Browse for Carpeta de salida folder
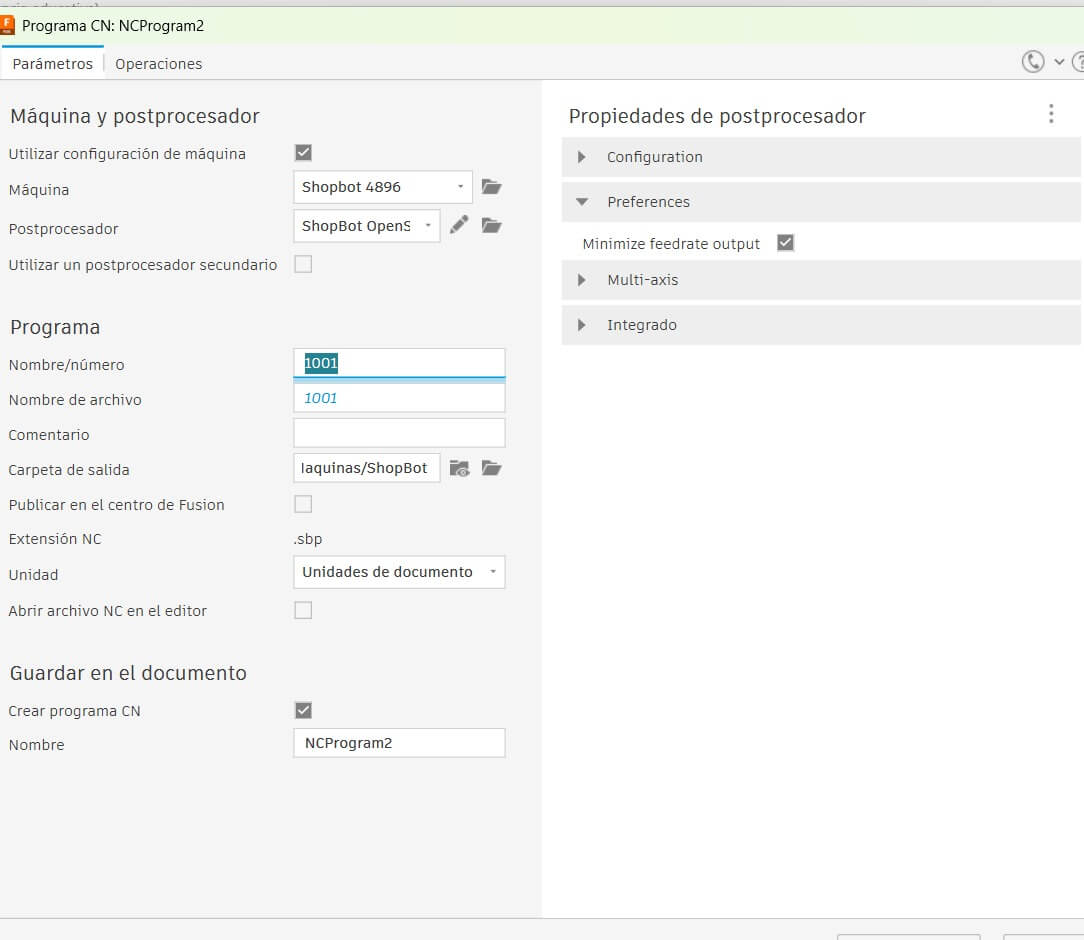The height and width of the screenshot is (940, 1084). click(x=492, y=468)
